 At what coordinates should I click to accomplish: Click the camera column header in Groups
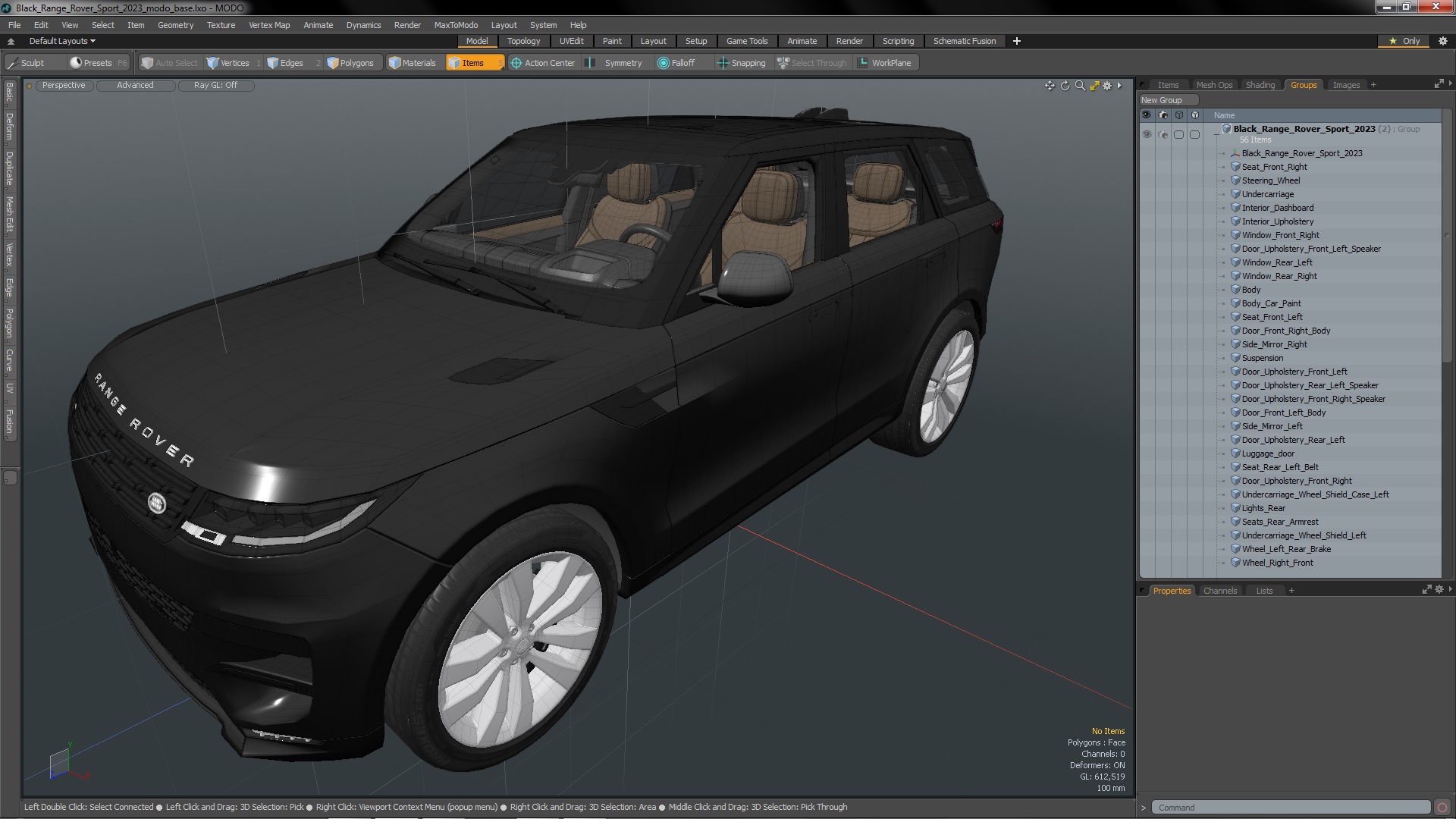click(x=1163, y=115)
